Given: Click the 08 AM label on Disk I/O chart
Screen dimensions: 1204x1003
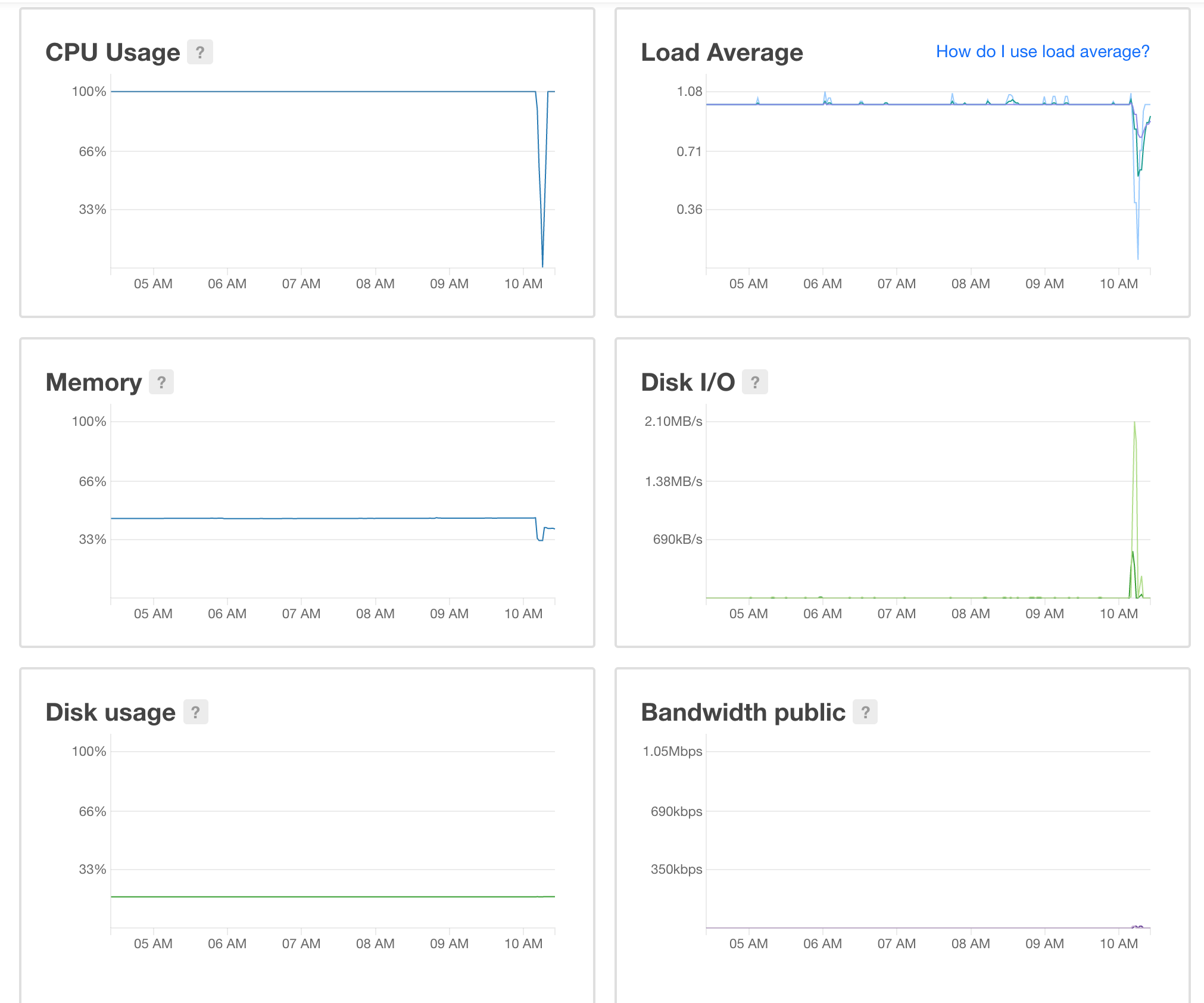Looking at the screenshot, I should coord(970,614).
